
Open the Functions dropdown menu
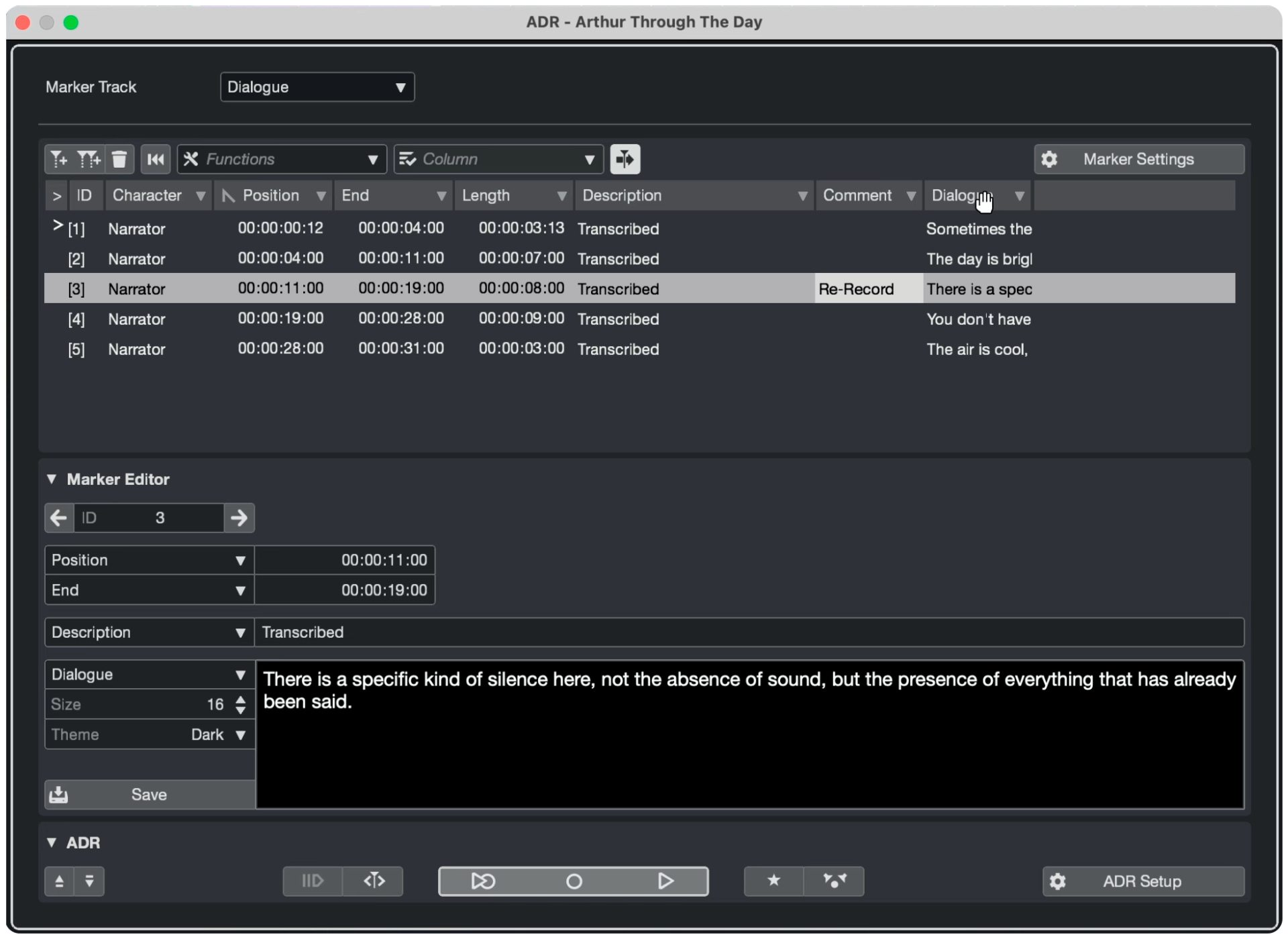point(282,159)
